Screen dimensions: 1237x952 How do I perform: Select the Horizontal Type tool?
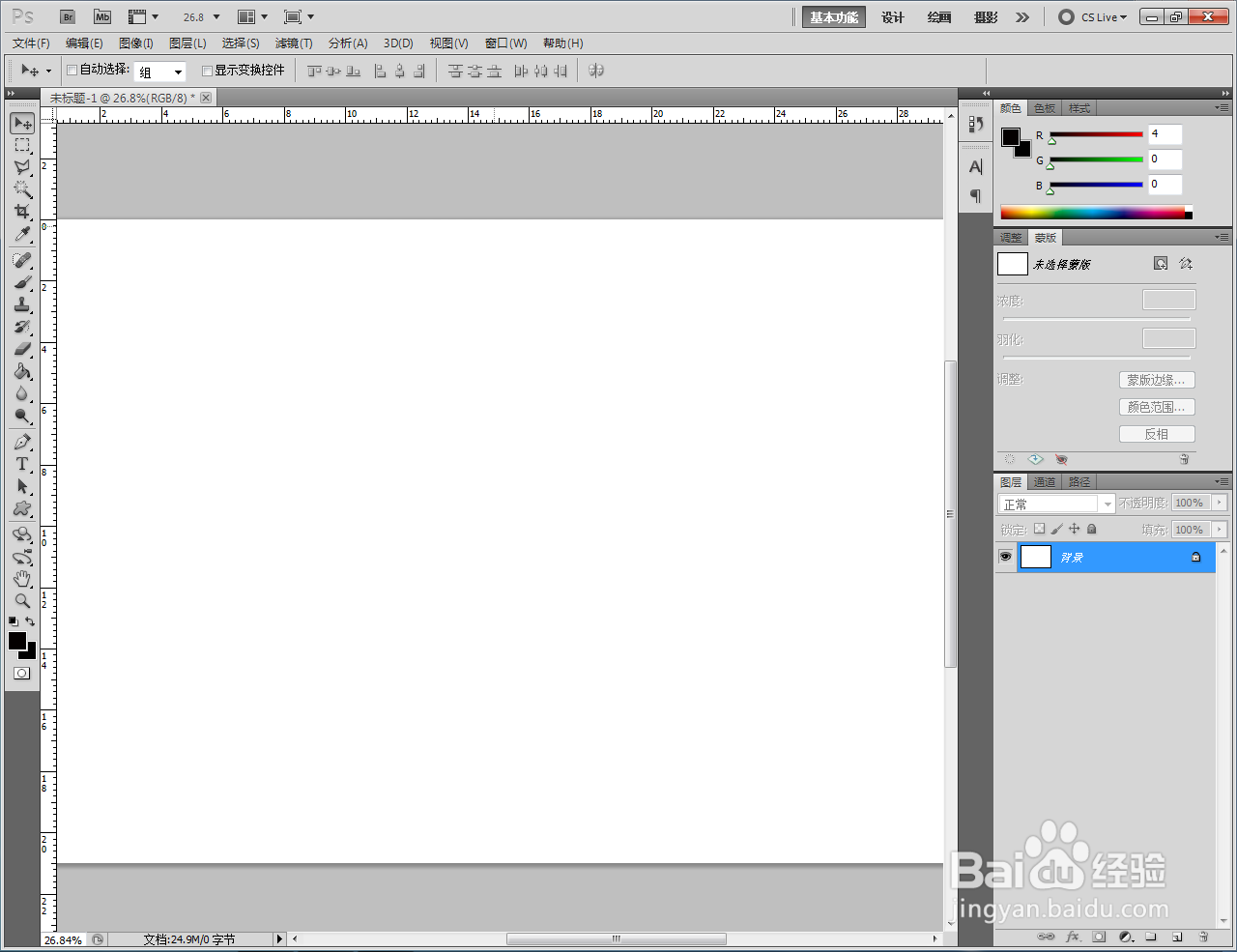(22, 464)
